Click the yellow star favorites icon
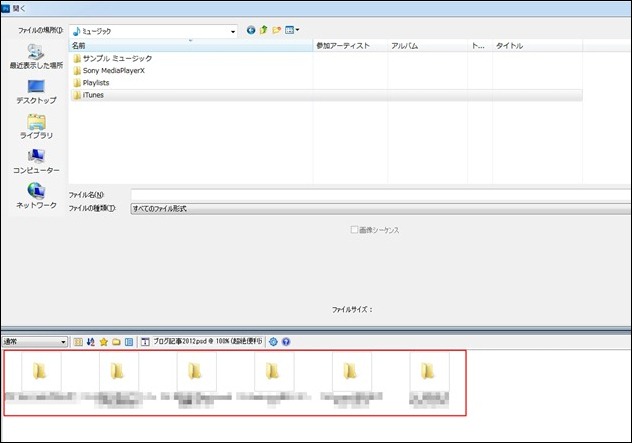Screen dimensions: 632x443 click(104, 342)
